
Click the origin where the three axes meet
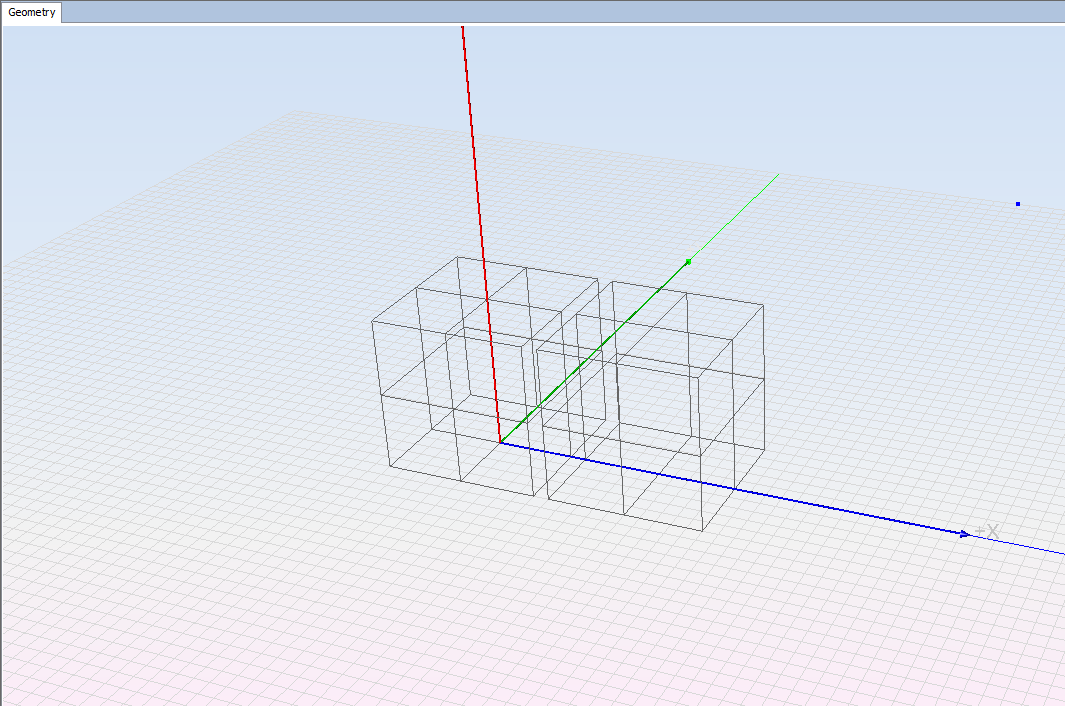(x=500, y=442)
